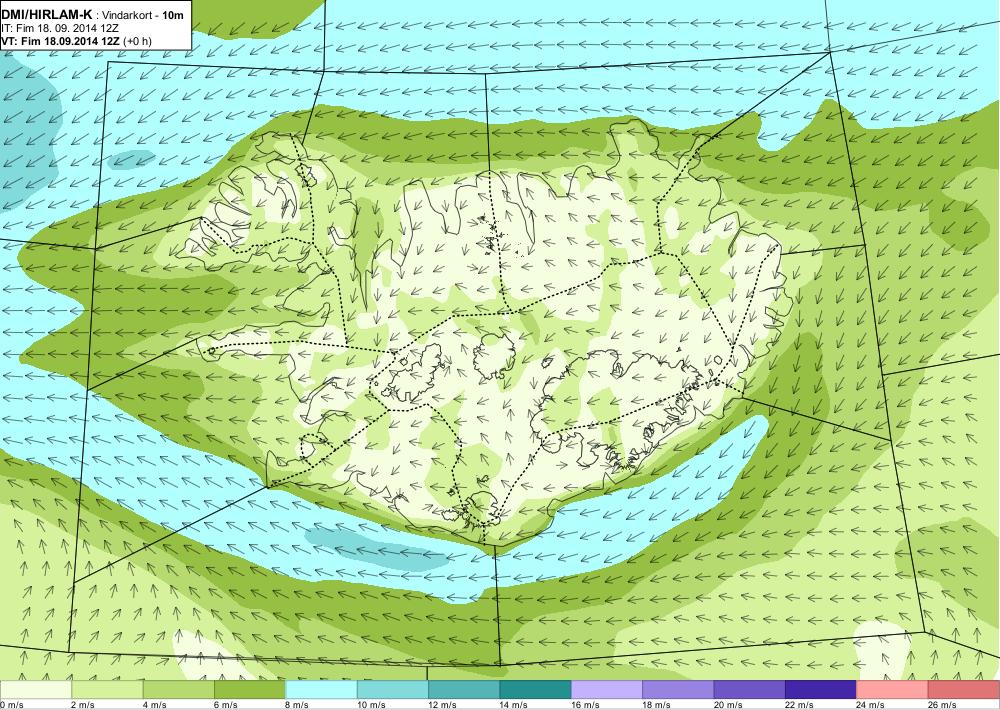Choose the violet 20–22 m/s legend swatch
Viewport: 1000px width, 710px height.
tap(750, 690)
